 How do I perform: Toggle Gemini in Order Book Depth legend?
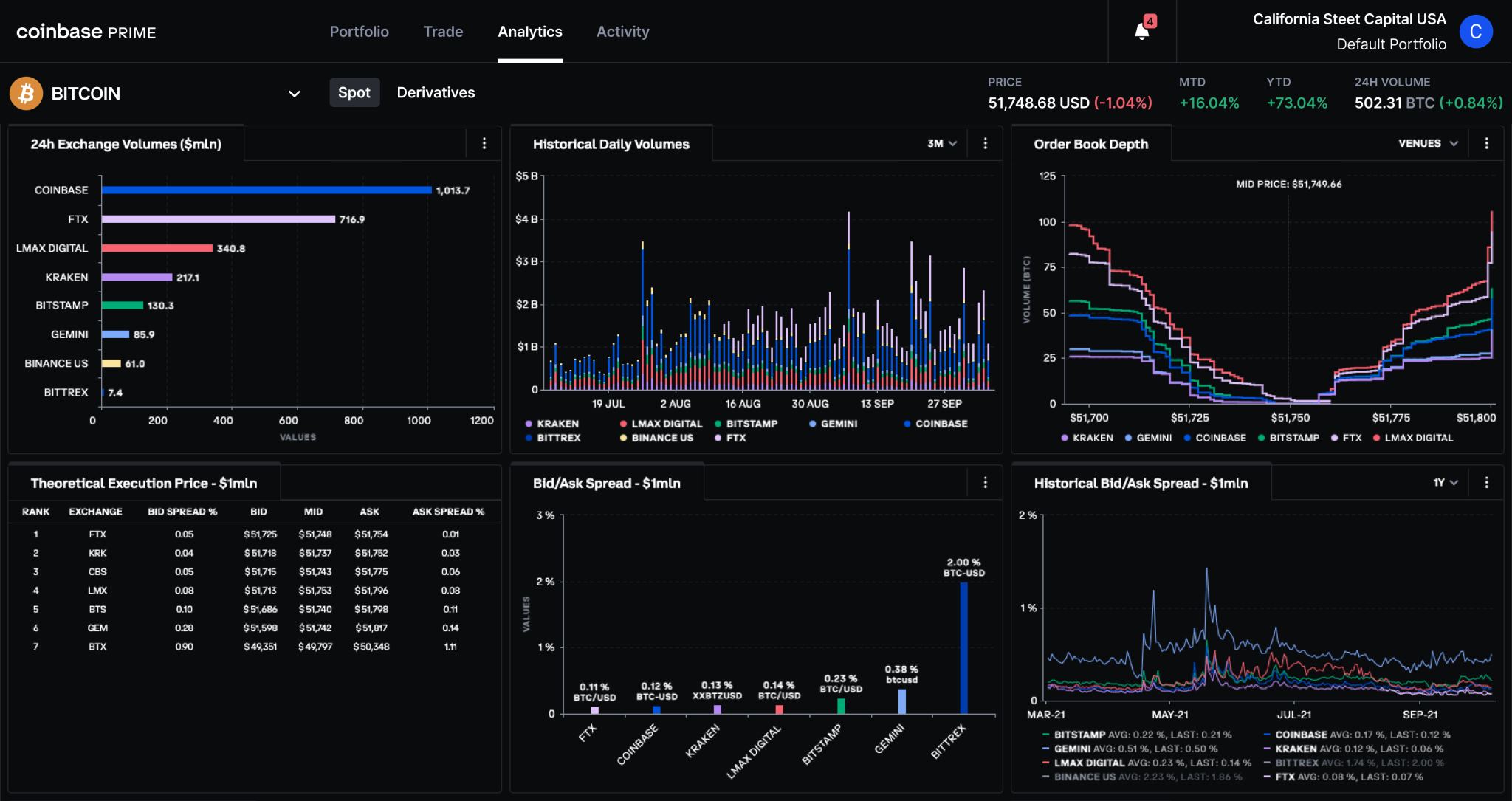point(1148,438)
